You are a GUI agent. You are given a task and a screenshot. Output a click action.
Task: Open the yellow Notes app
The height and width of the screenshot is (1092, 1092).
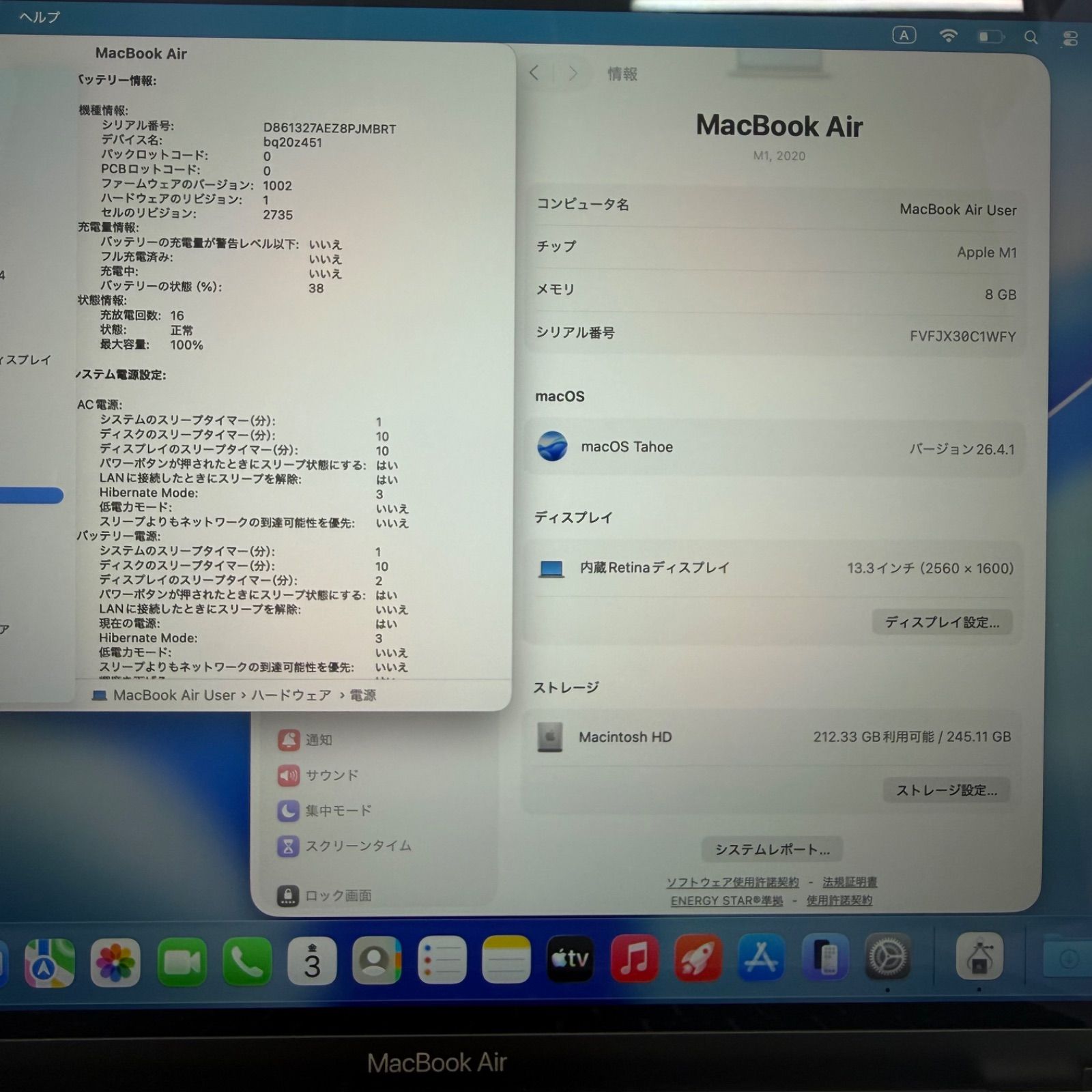point(506,960)
